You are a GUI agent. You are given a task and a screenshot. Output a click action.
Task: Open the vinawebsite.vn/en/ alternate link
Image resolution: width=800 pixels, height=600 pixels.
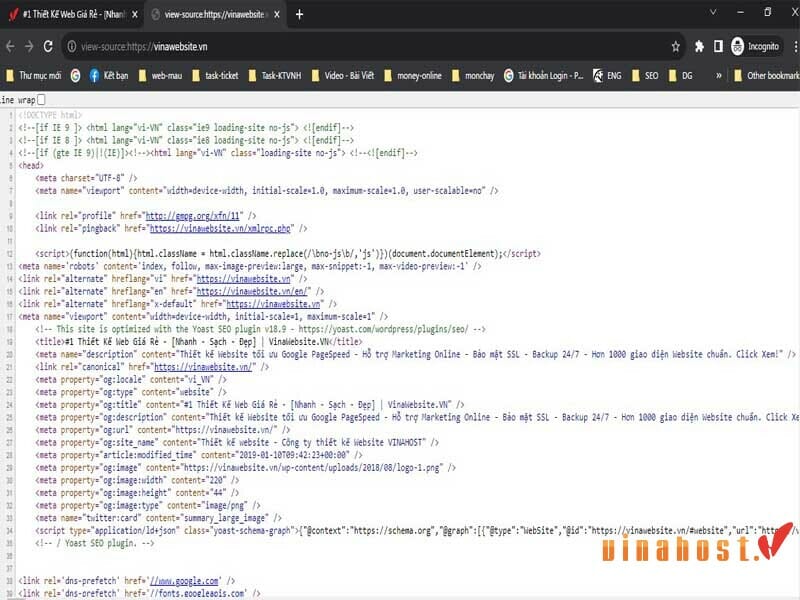pyautogui.click(x=252, y=291)
